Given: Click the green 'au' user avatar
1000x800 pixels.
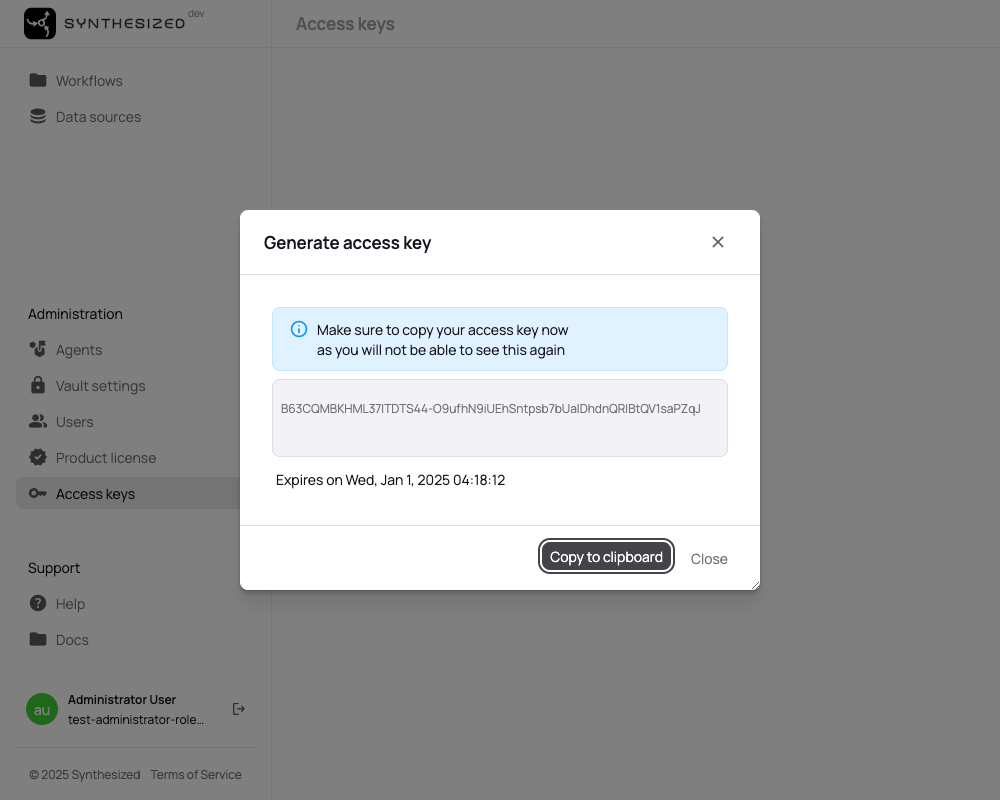Looking at the screenshot, I should (42, 709).
